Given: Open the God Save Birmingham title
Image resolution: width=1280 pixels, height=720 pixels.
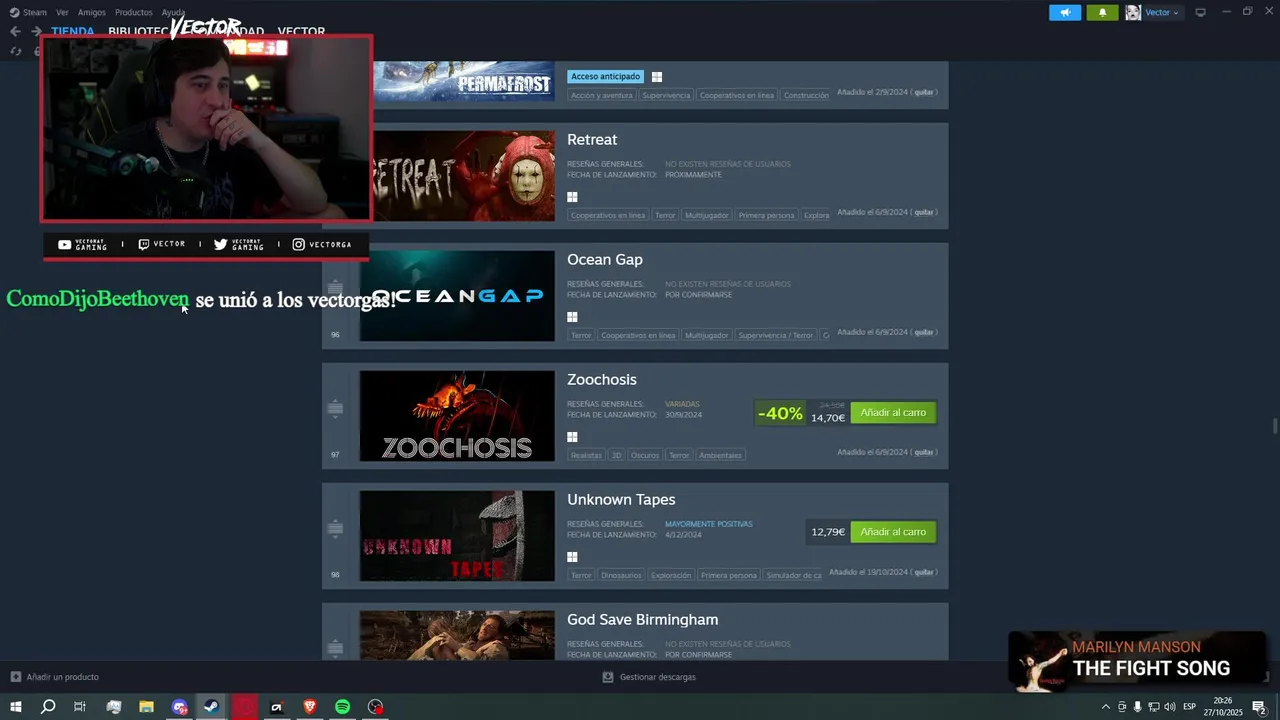Looking at the screenshot, I should [x=642, y=620].
